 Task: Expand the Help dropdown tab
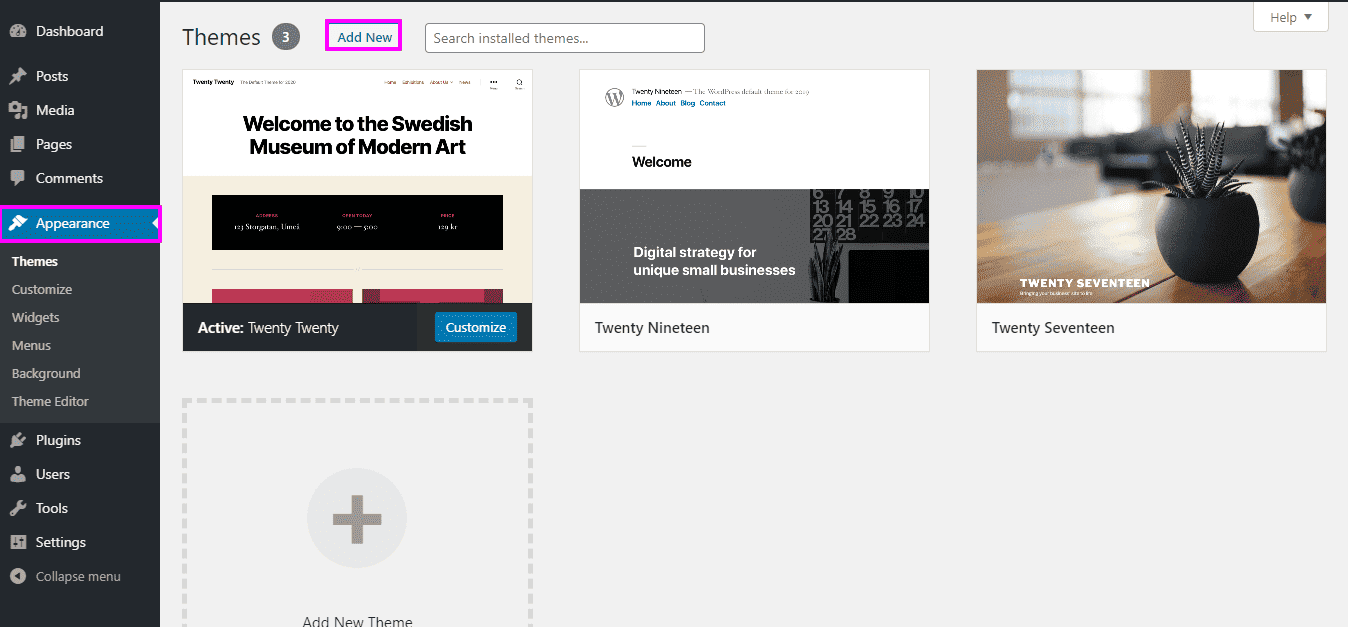tap(1290, 17)
